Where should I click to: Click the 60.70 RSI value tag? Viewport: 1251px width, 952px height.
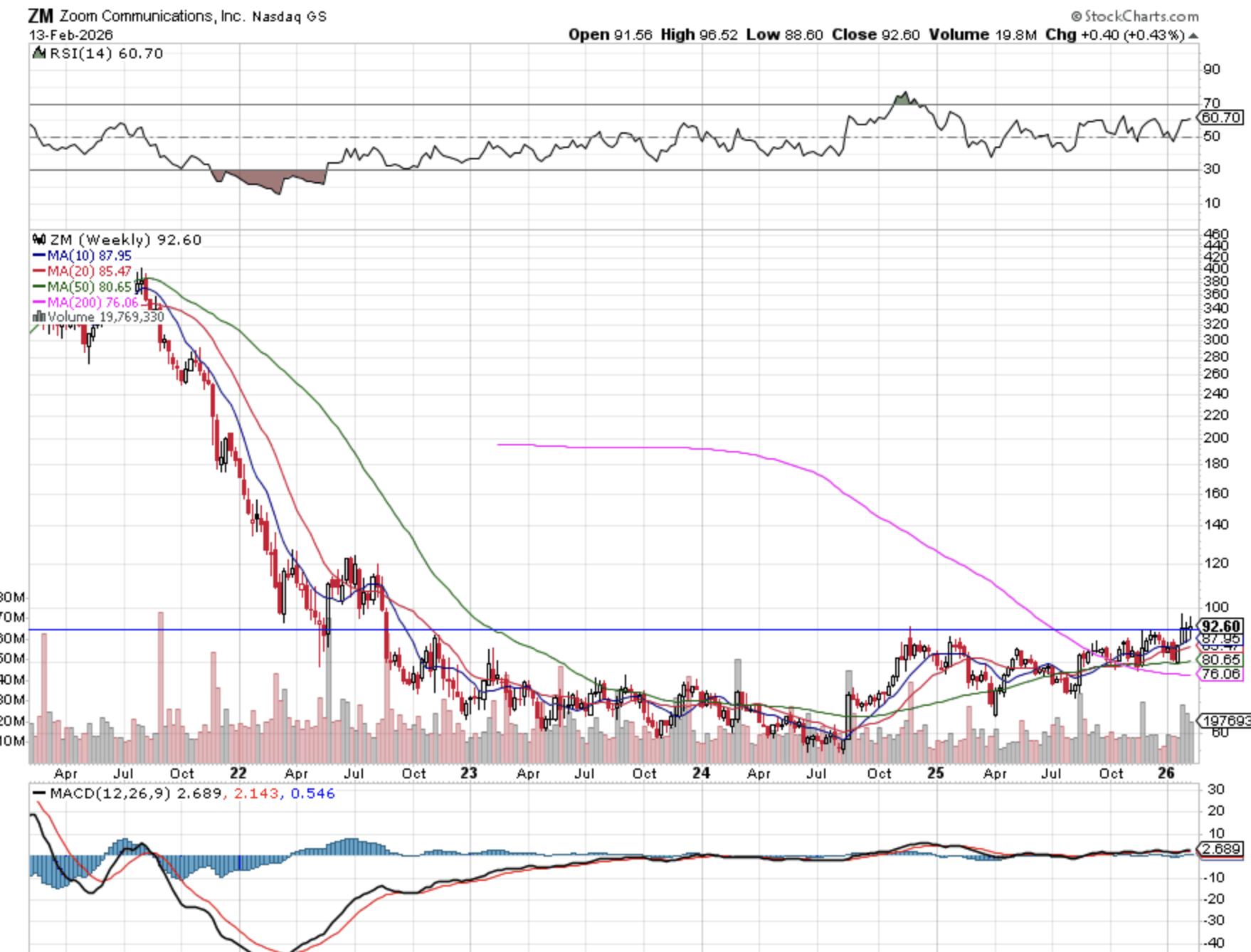(1220, 117)
